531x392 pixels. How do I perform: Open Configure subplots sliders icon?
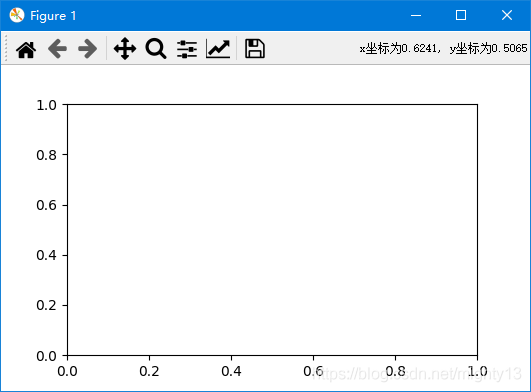(187, 49)
